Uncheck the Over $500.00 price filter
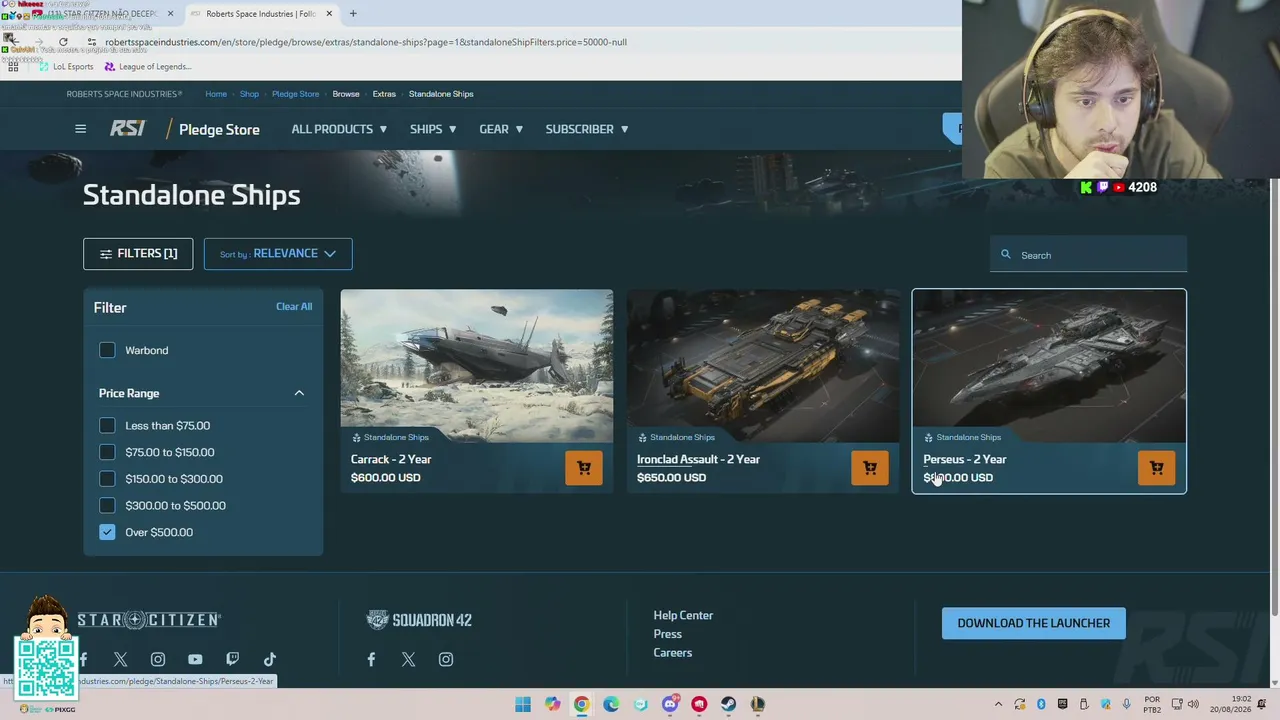Image resolution: width=1280 pixels, height=720 pixels. (x=107, y=532)
